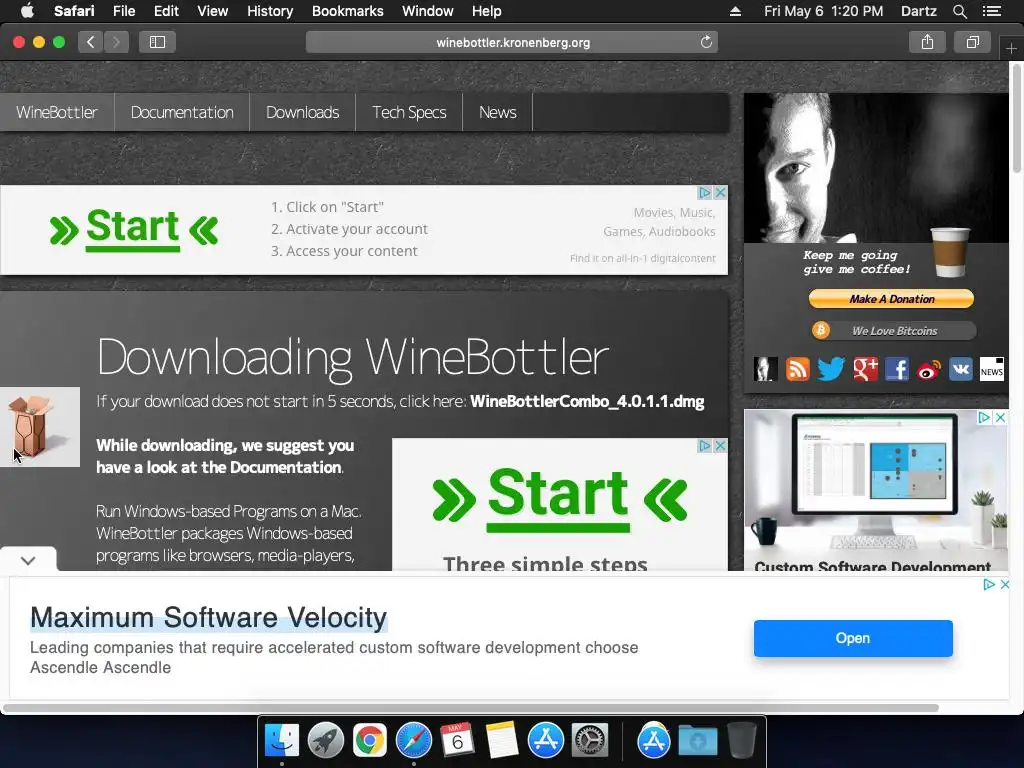Screen dimensions: 1024x768
Task: Go forward with Safari's forward arrow
Action: (x=116, y=42)
